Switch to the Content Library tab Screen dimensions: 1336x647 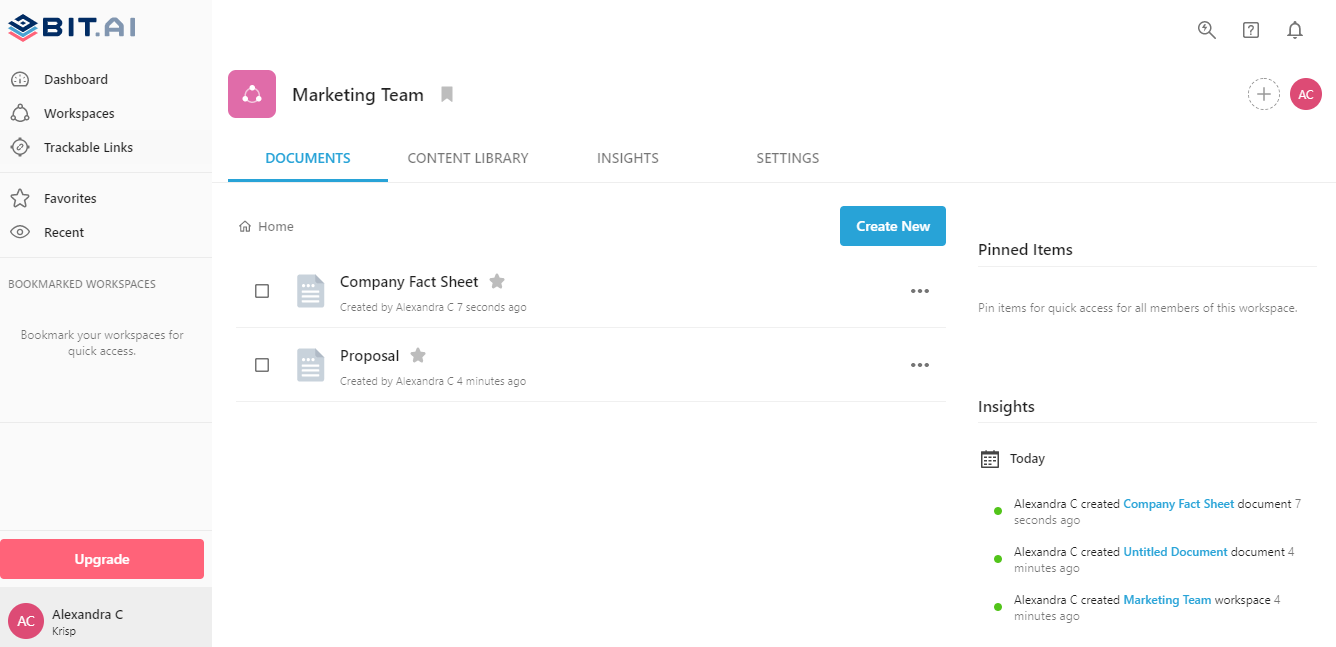pos(468,158)
